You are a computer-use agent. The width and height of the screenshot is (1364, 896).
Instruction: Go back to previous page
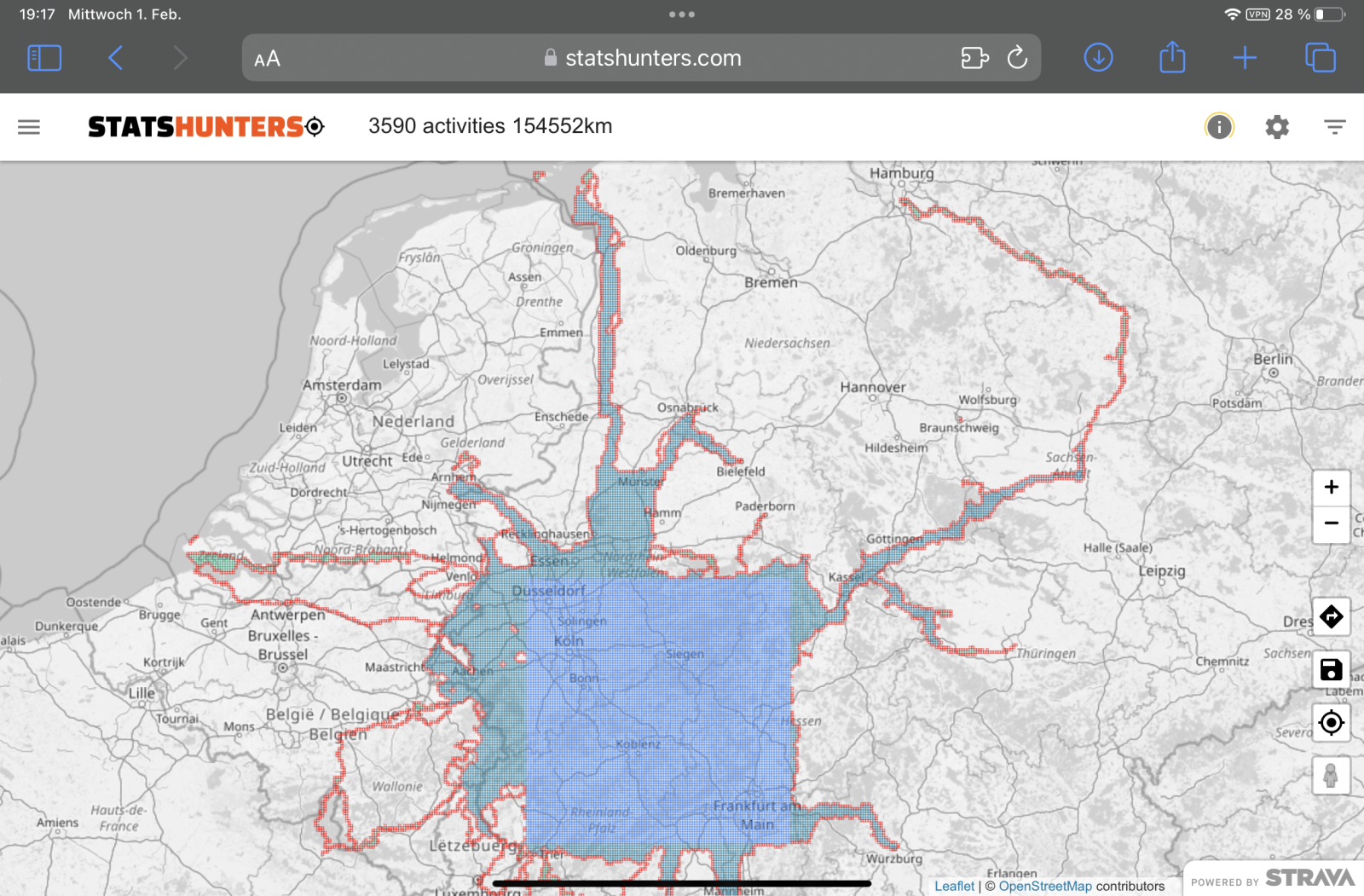pyautogui.click(x=116, y=58)
